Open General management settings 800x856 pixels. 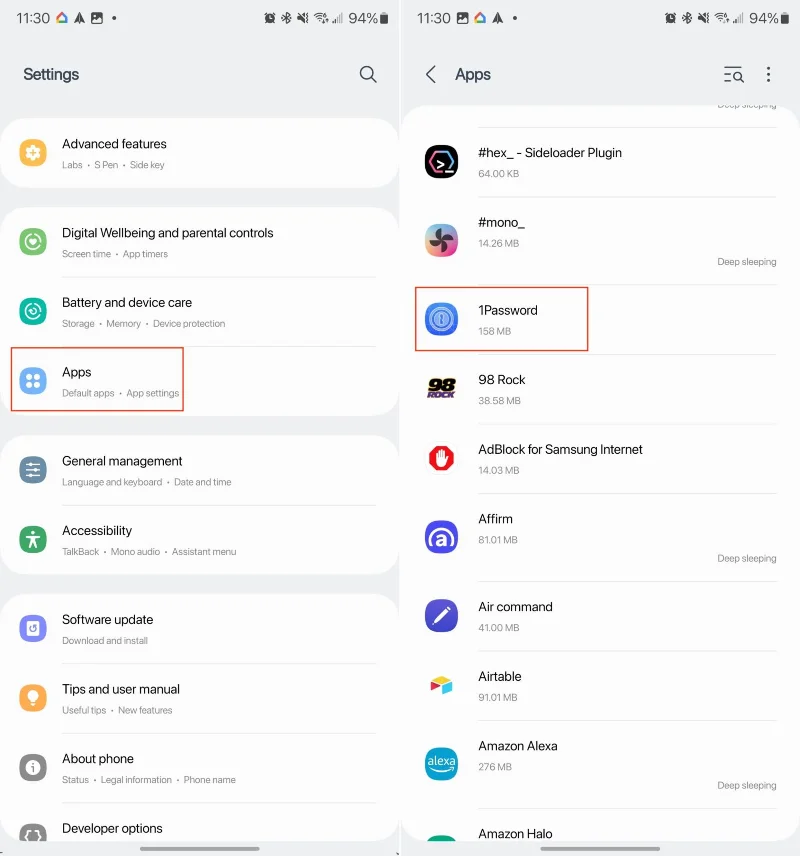tap(122, 470)
